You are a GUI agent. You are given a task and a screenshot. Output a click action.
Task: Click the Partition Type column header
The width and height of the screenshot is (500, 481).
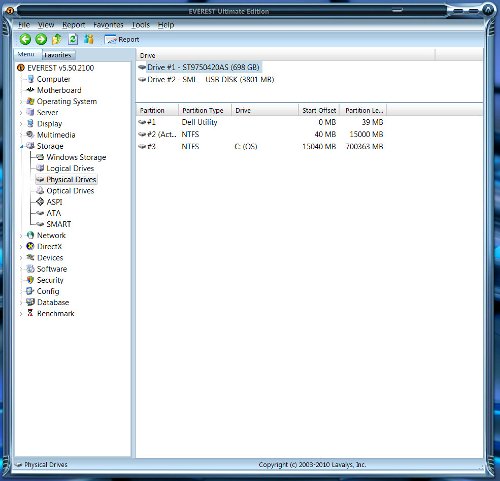pos(205,110)
